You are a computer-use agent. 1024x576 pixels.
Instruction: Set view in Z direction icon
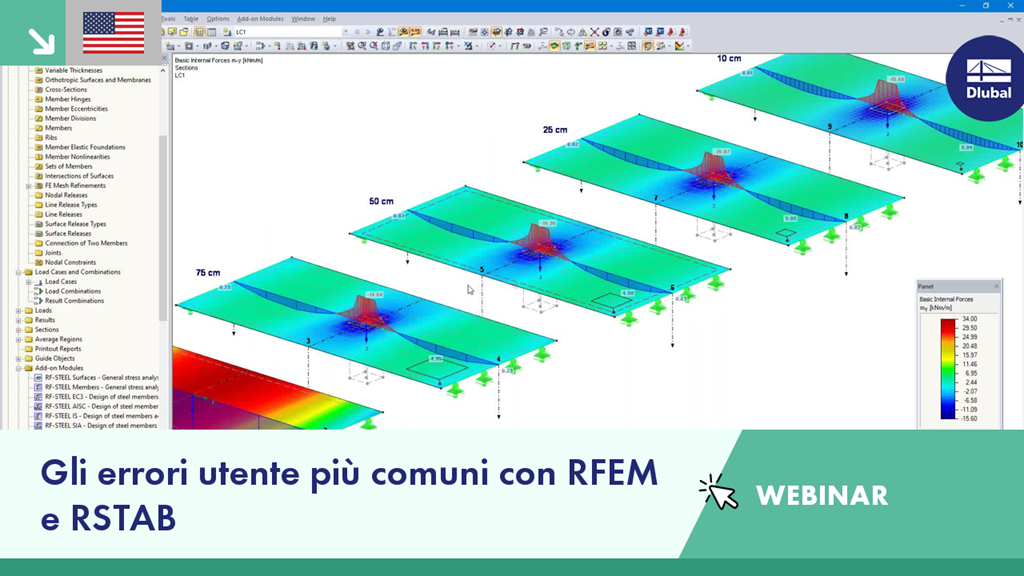pos(437,46)
